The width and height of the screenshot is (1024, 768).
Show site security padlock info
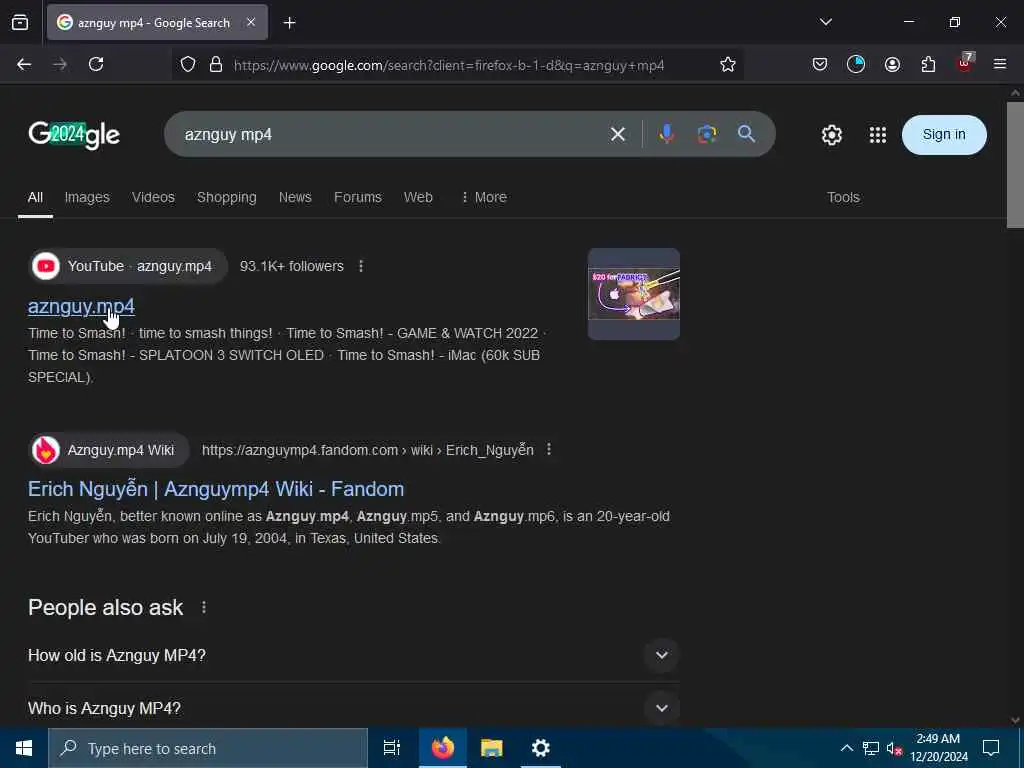click(216, 65)
